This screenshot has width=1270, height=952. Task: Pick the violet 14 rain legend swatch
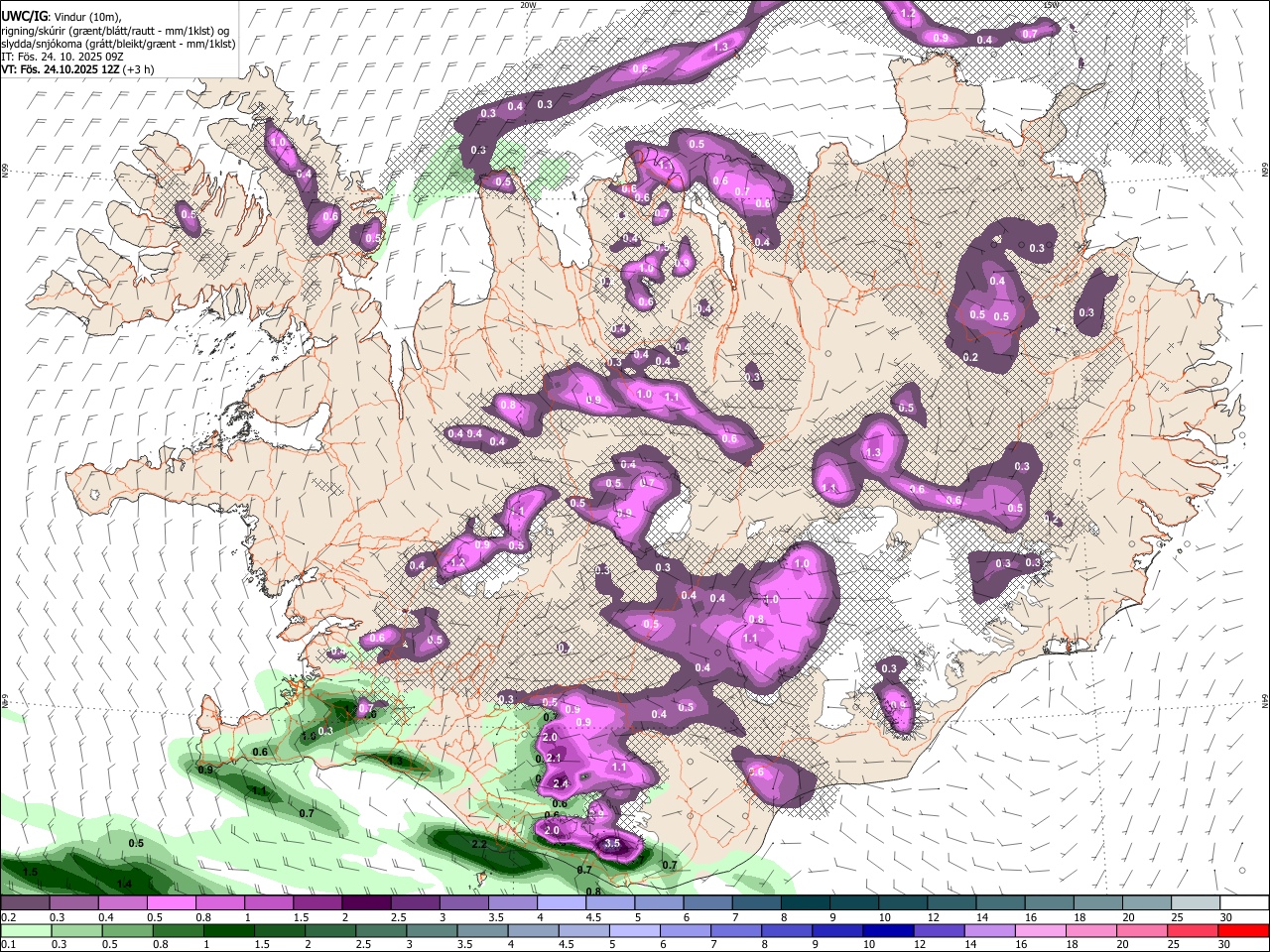coord(990,930)
